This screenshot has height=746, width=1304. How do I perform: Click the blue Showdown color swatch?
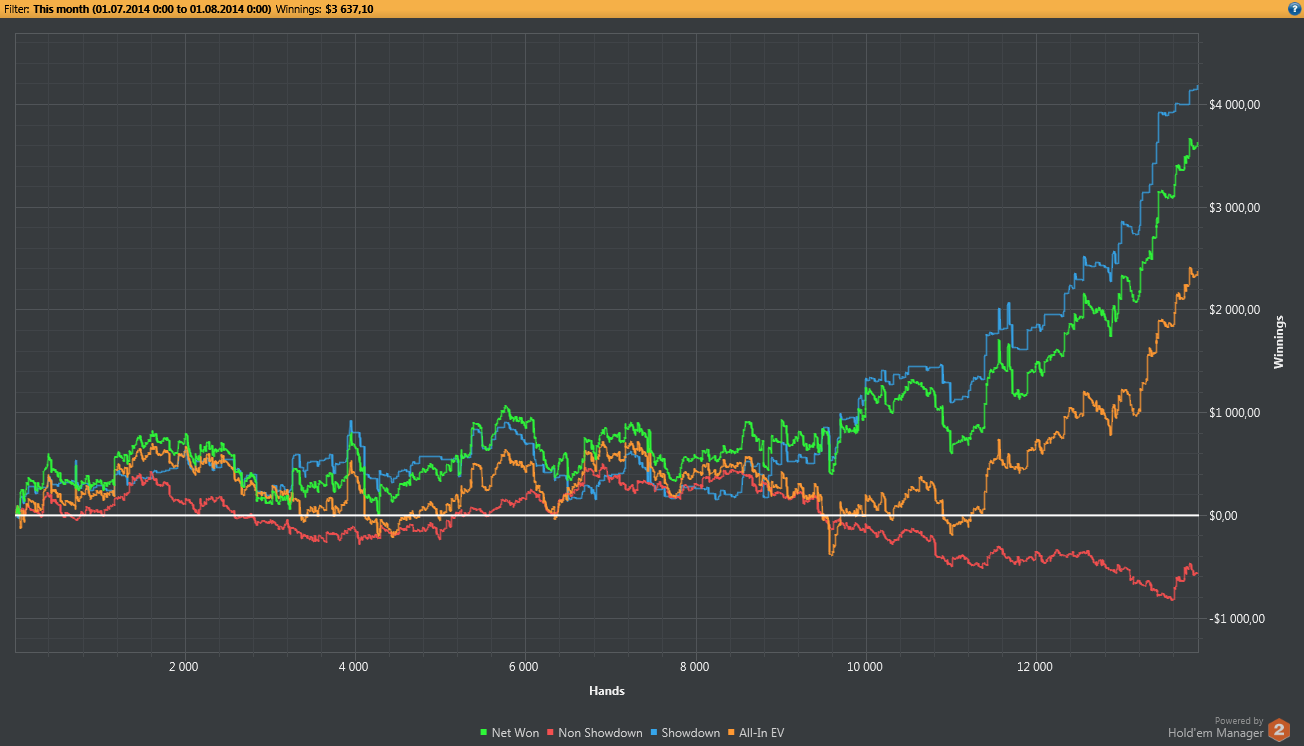coord(655,733)
